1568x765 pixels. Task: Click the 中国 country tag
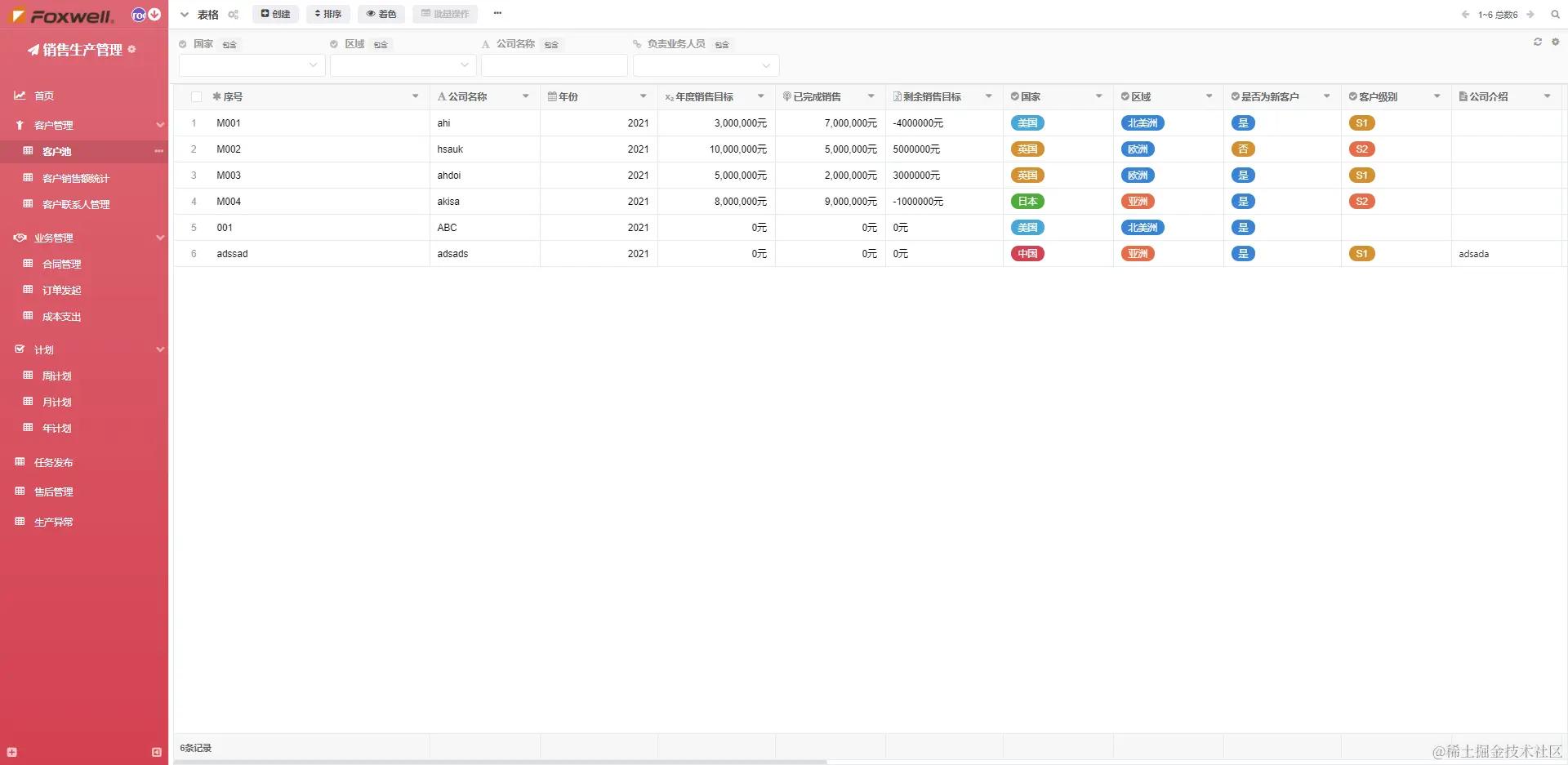coord(1027,254)
